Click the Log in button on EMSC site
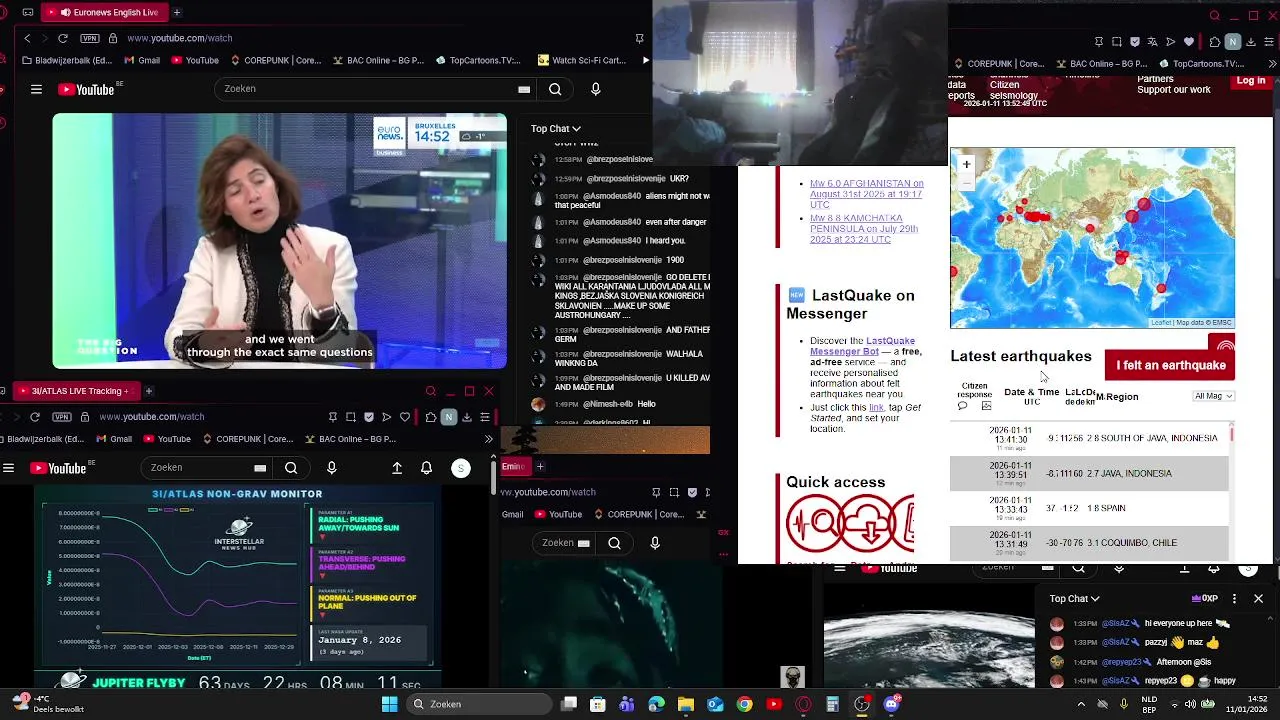This screenshot has width=1280, height=720. (x=1250, y=81)
